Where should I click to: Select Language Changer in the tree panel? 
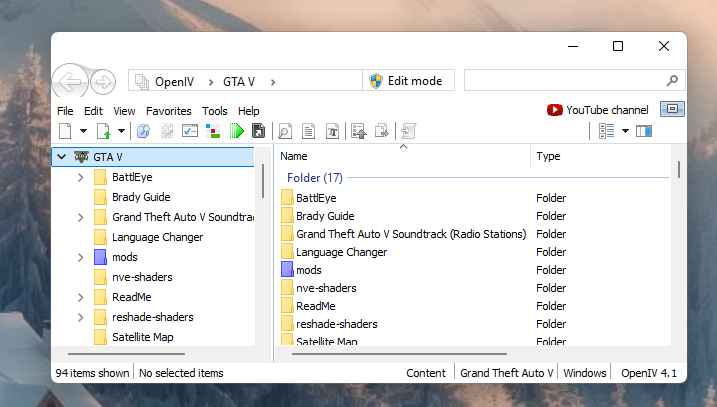[158, 237]
